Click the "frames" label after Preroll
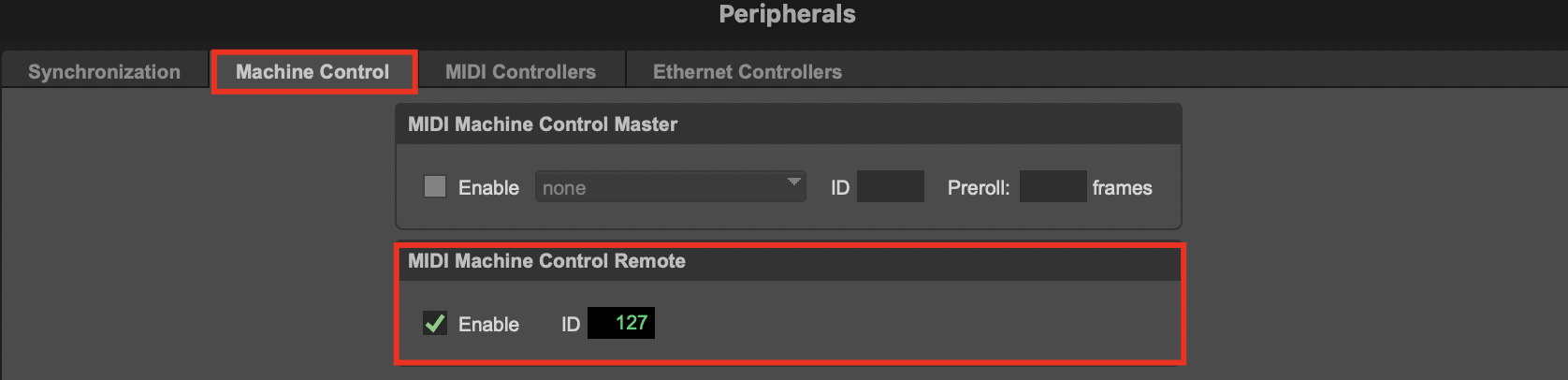 1122,188
